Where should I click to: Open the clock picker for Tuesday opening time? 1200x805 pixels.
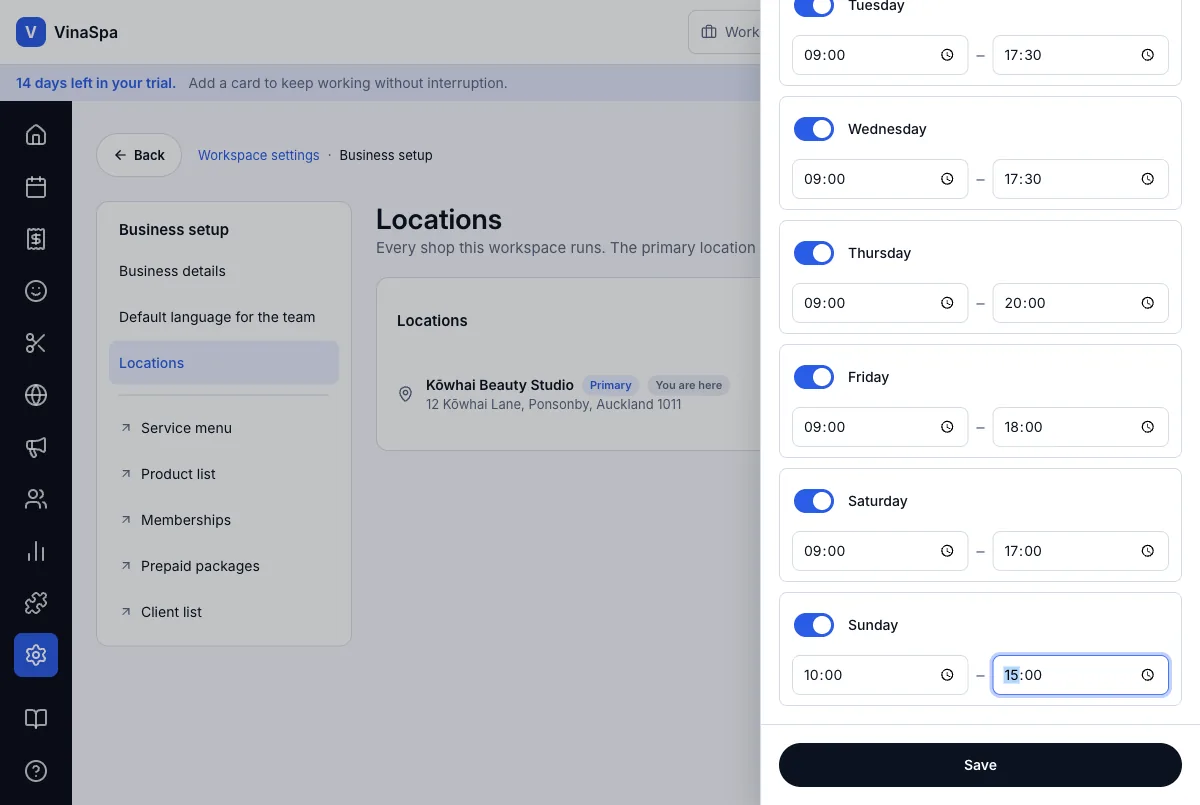coord(947,55)
